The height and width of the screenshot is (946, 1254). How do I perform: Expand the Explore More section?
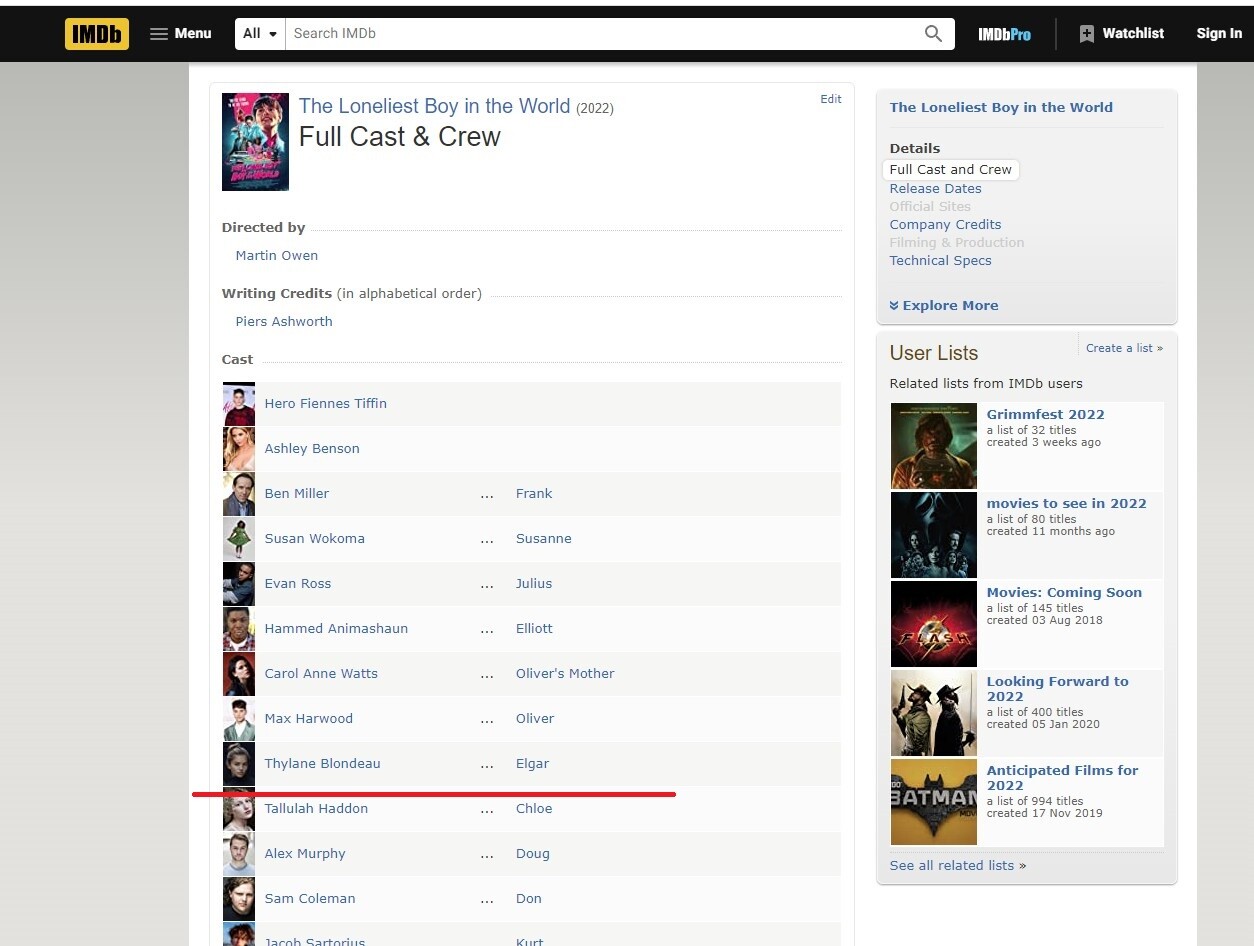pyautogui.click(x=944, y=305)
